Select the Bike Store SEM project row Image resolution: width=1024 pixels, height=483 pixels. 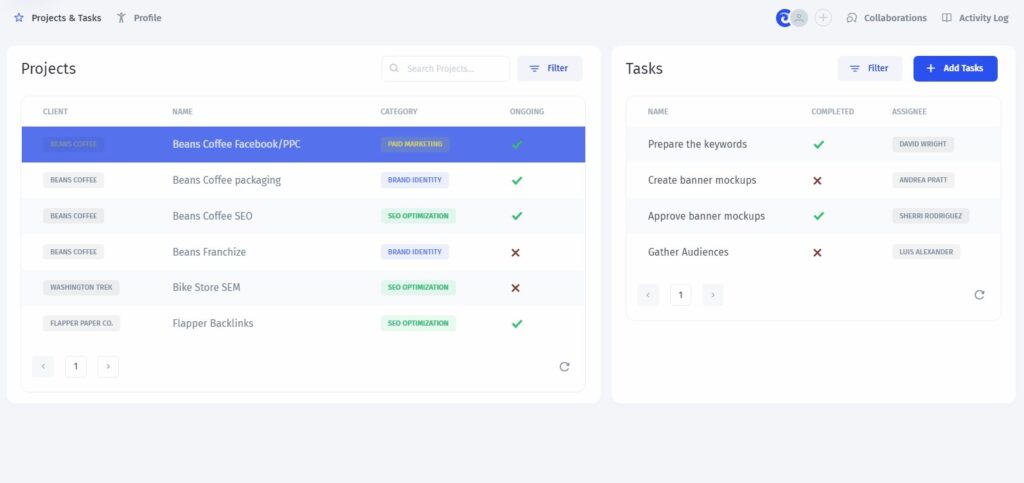(x=303, y=288)
